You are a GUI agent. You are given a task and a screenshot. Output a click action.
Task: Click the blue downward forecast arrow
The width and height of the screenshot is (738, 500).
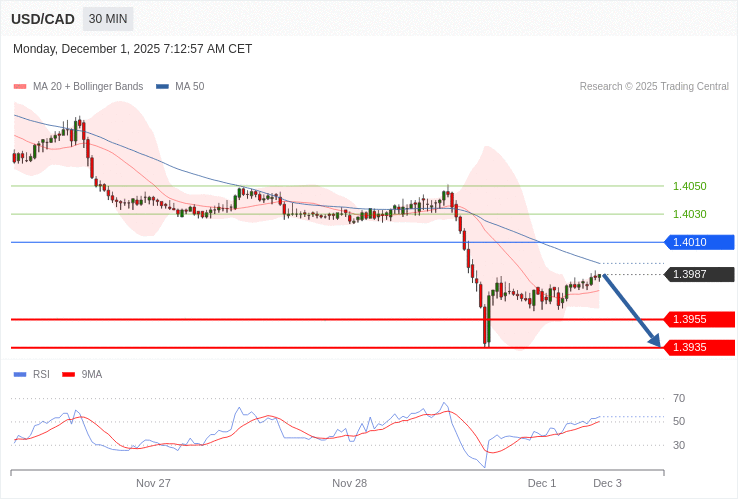pos(631,310)
